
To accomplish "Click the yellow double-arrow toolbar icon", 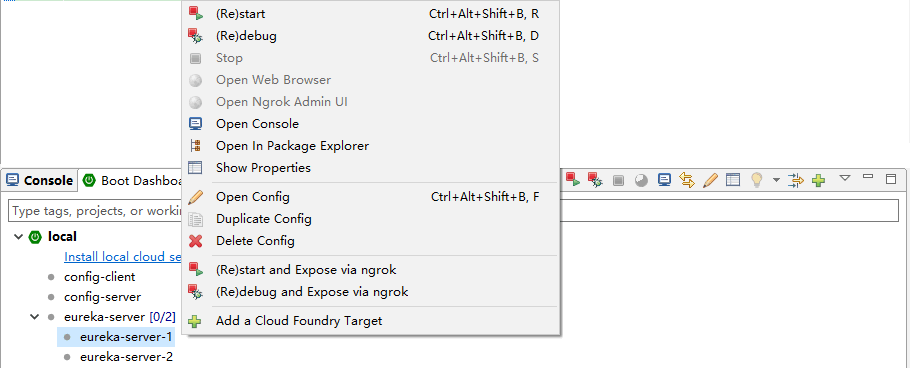I will coord(687,180).
